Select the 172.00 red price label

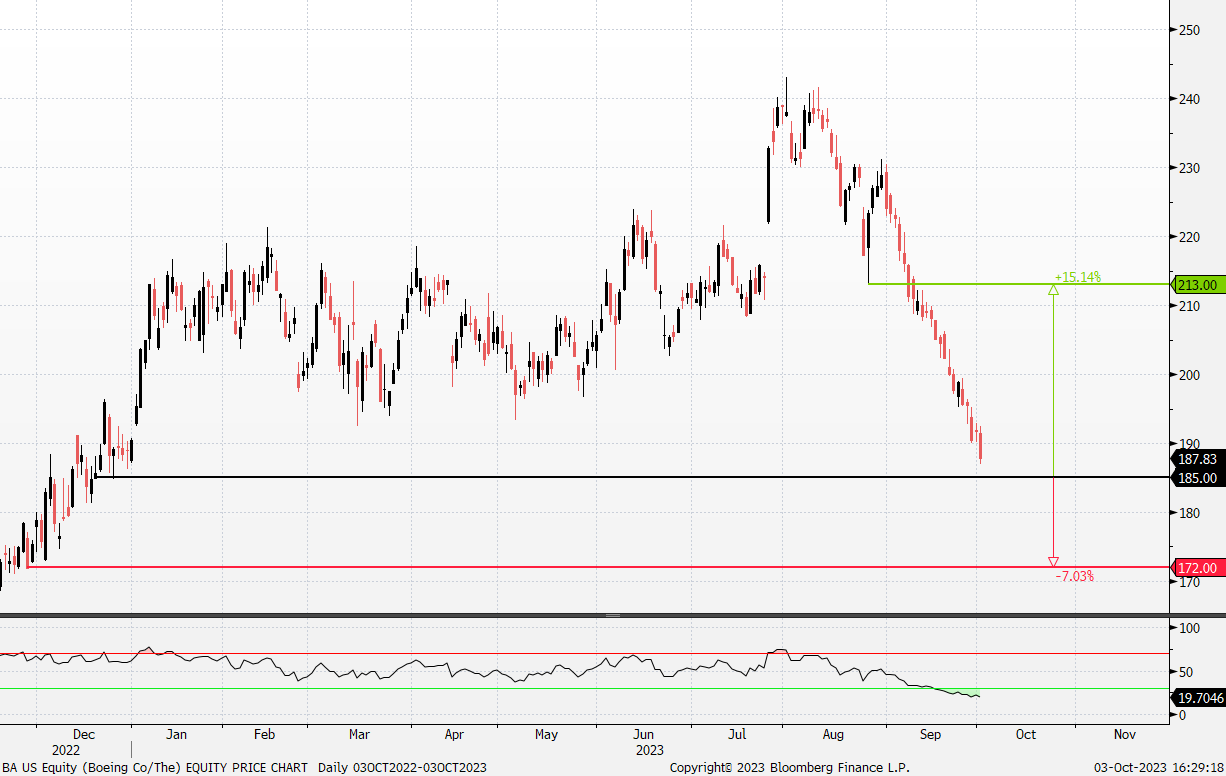1197,568
